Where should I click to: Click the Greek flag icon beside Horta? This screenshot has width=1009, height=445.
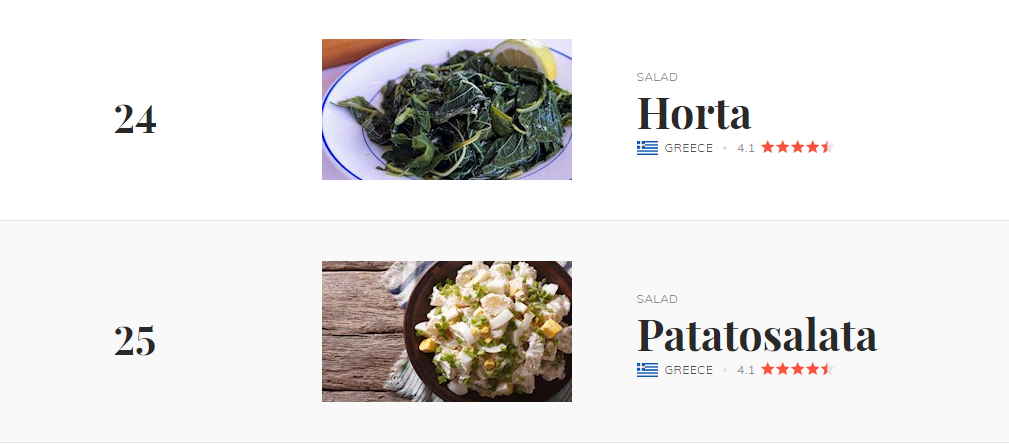pyautogui.click(x=647, y=148)
